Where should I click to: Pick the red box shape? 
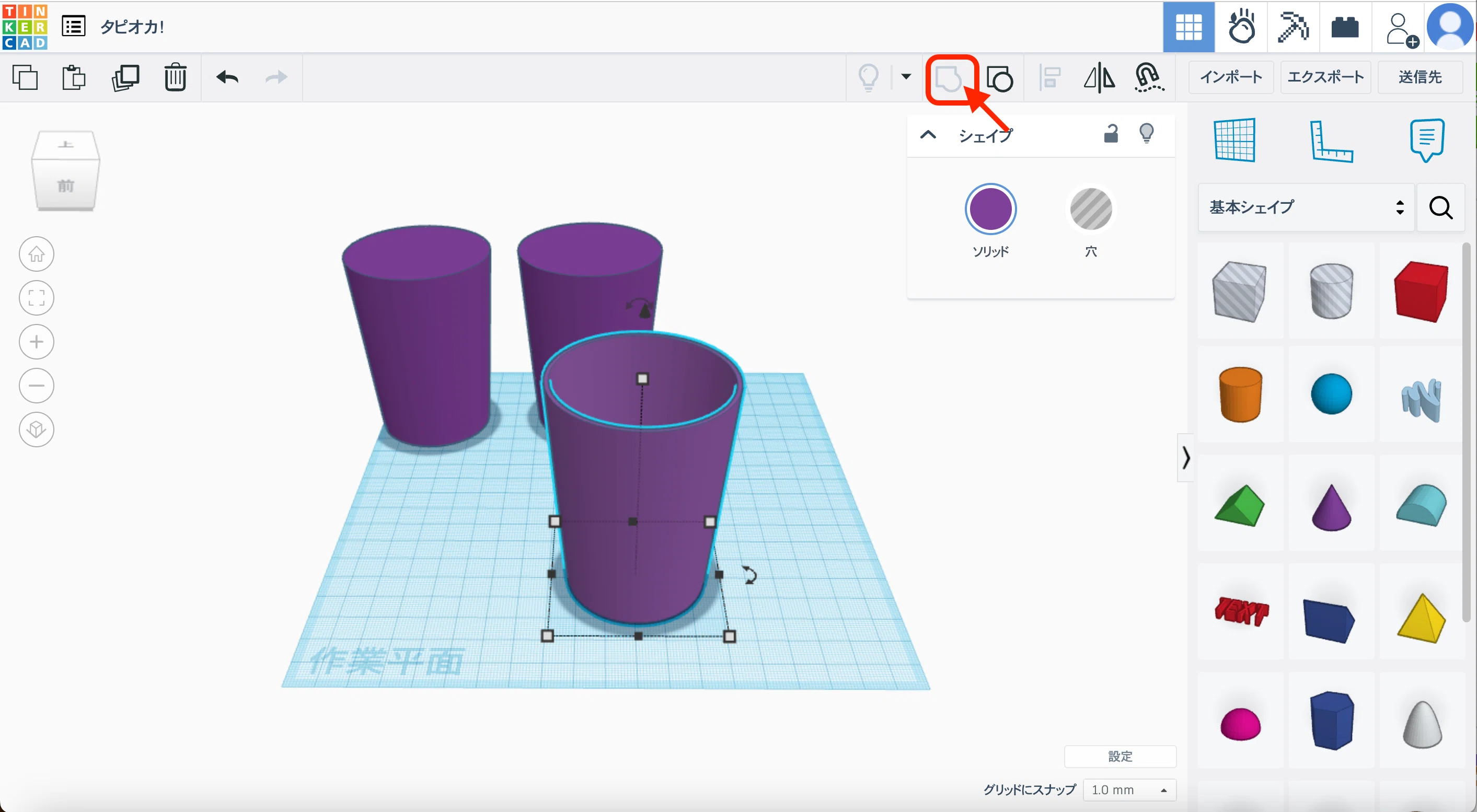tap(1422, 291)
